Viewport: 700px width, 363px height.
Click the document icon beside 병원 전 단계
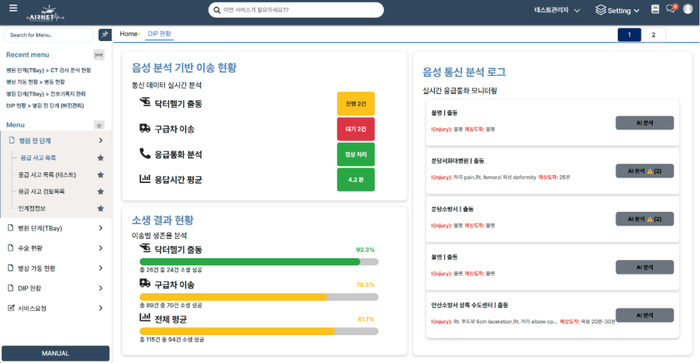click(12, 140)
